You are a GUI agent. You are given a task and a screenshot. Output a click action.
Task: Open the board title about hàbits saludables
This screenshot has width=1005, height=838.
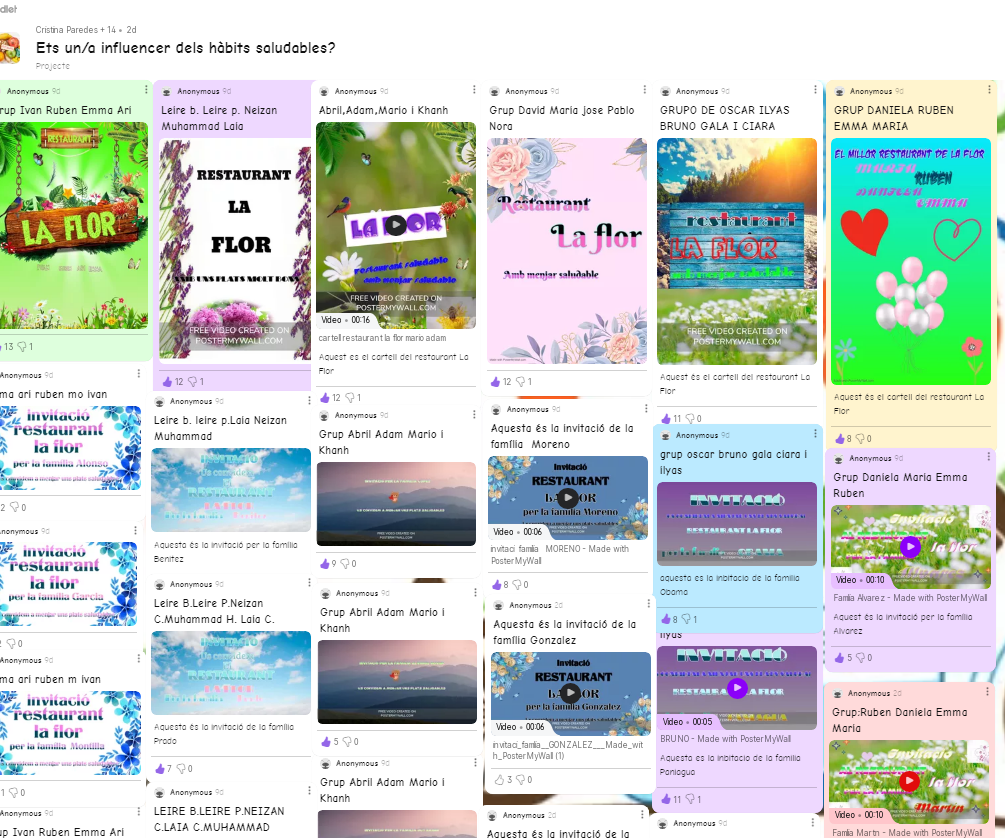point(185,48)
